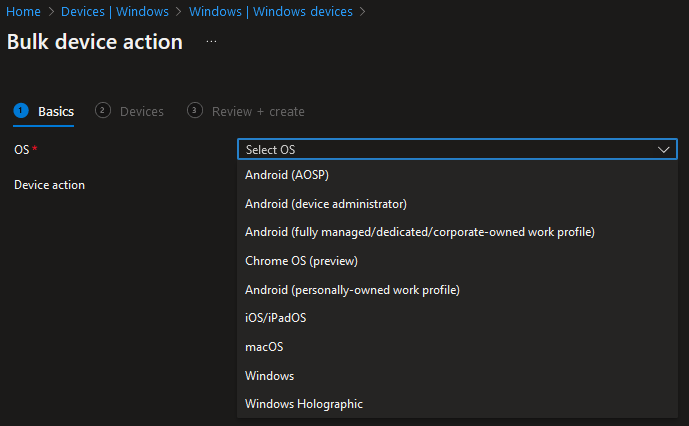Click the OS field label
The width and height of the screenshot is (689, 426).
[22, 150]
